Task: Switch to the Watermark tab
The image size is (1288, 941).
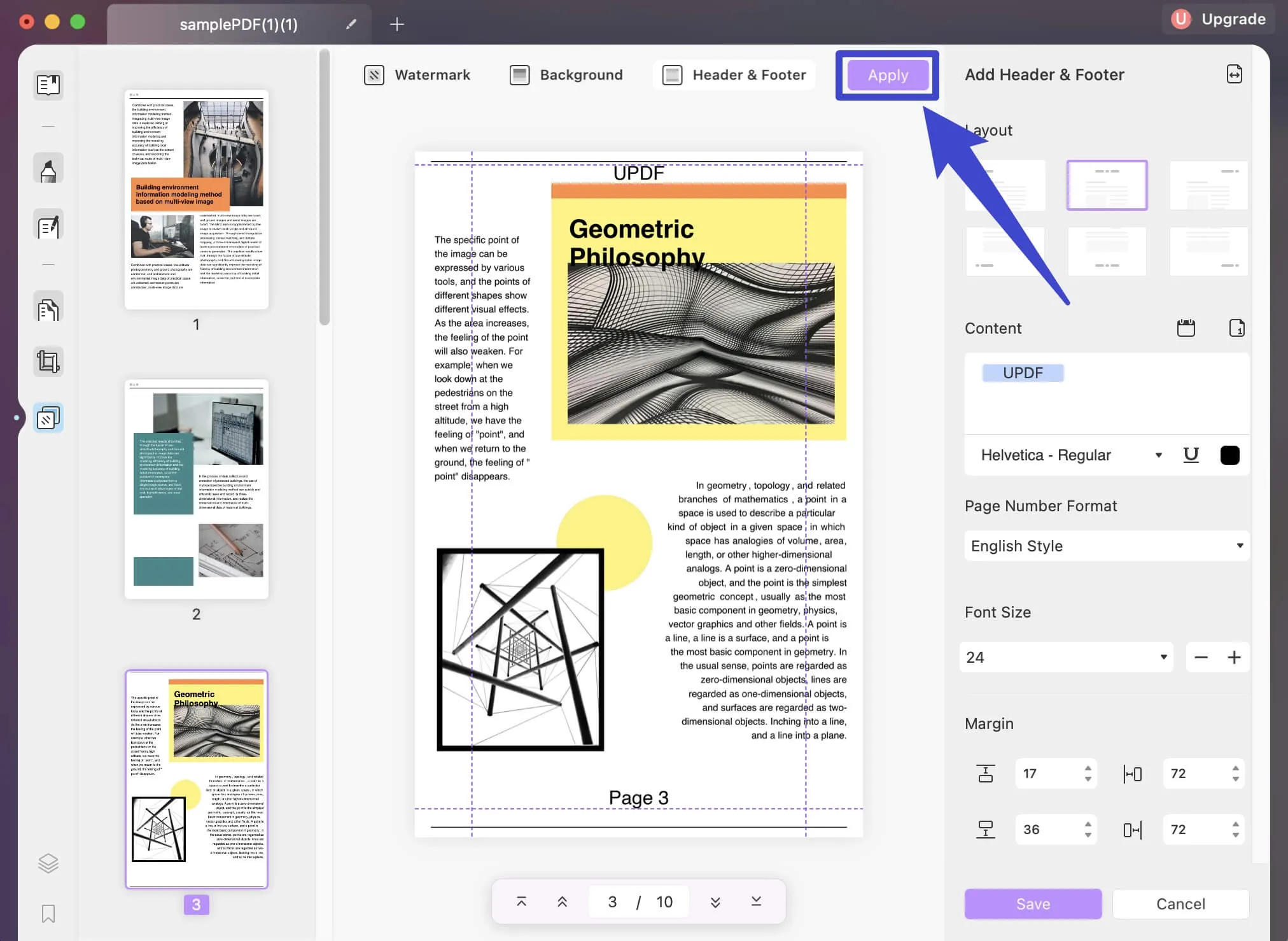Action: 417,75
